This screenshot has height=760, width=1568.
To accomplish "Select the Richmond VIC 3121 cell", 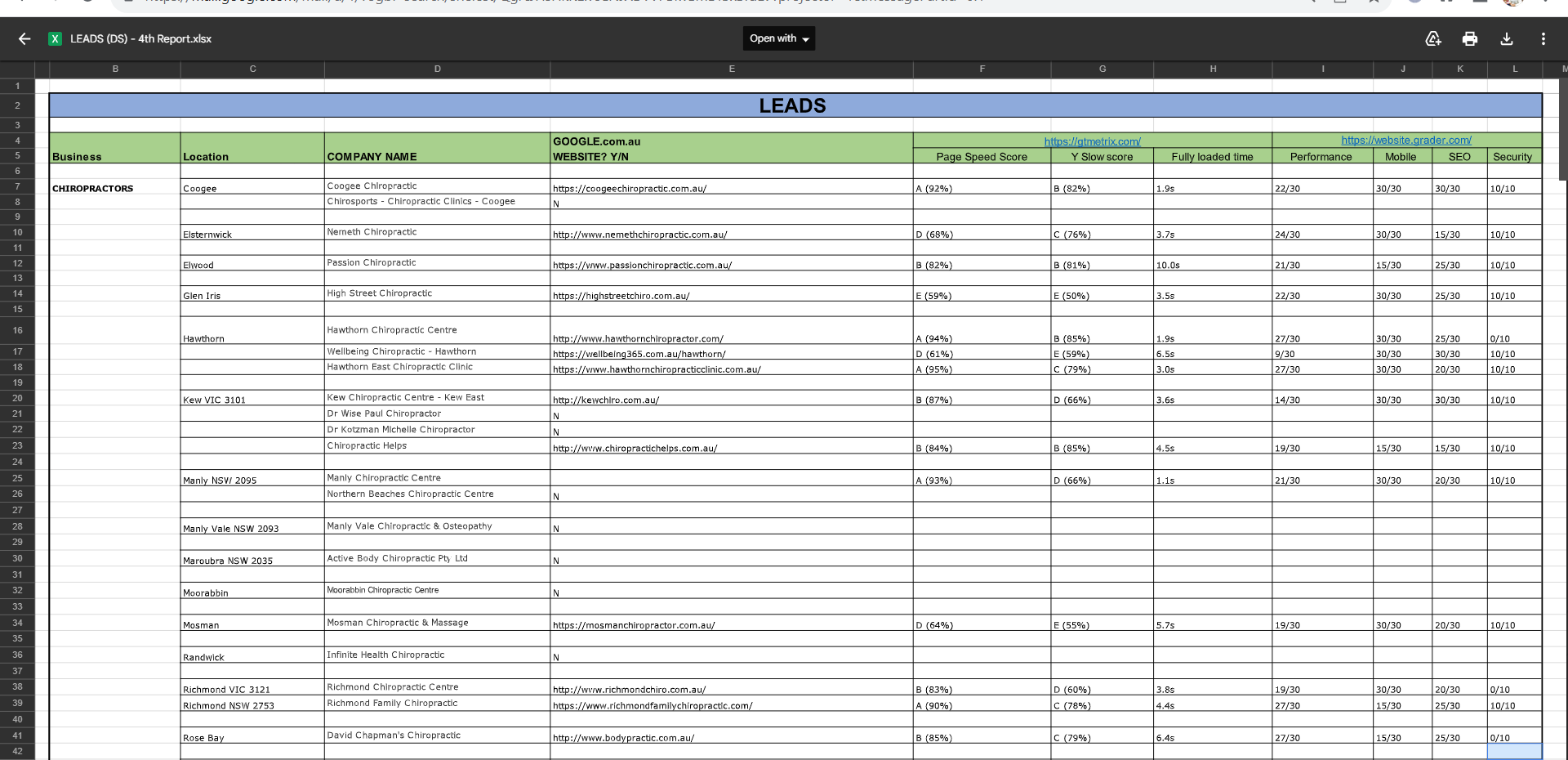I will 252,687.
